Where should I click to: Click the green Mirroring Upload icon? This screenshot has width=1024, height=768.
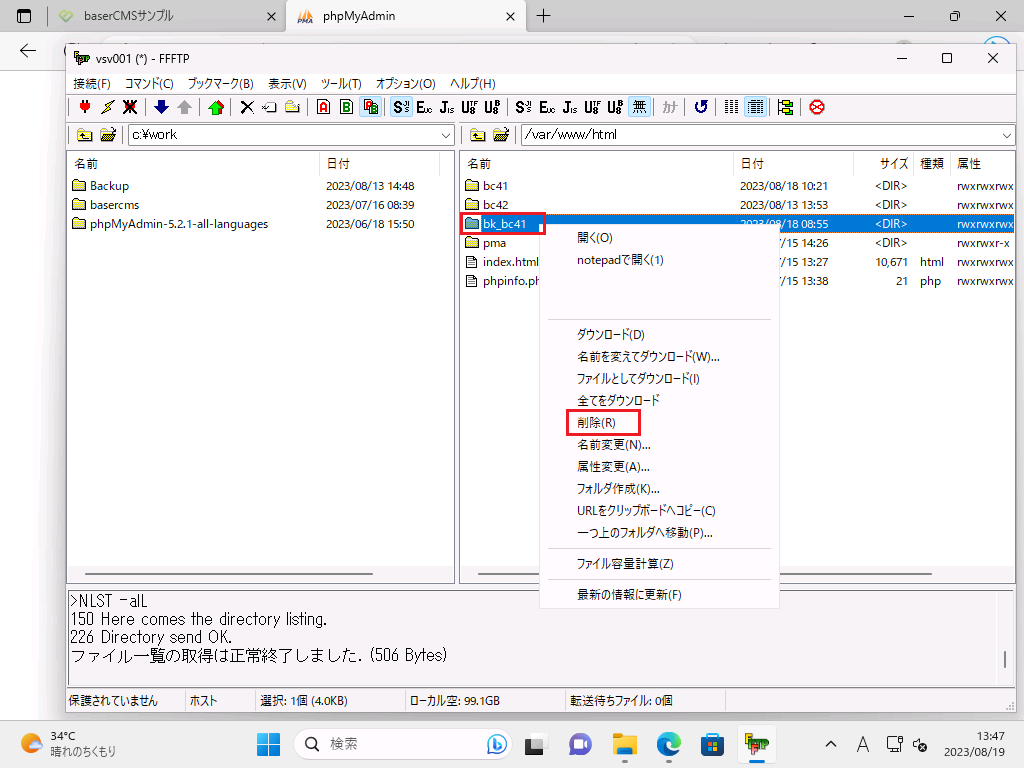[x=216, y=107]
